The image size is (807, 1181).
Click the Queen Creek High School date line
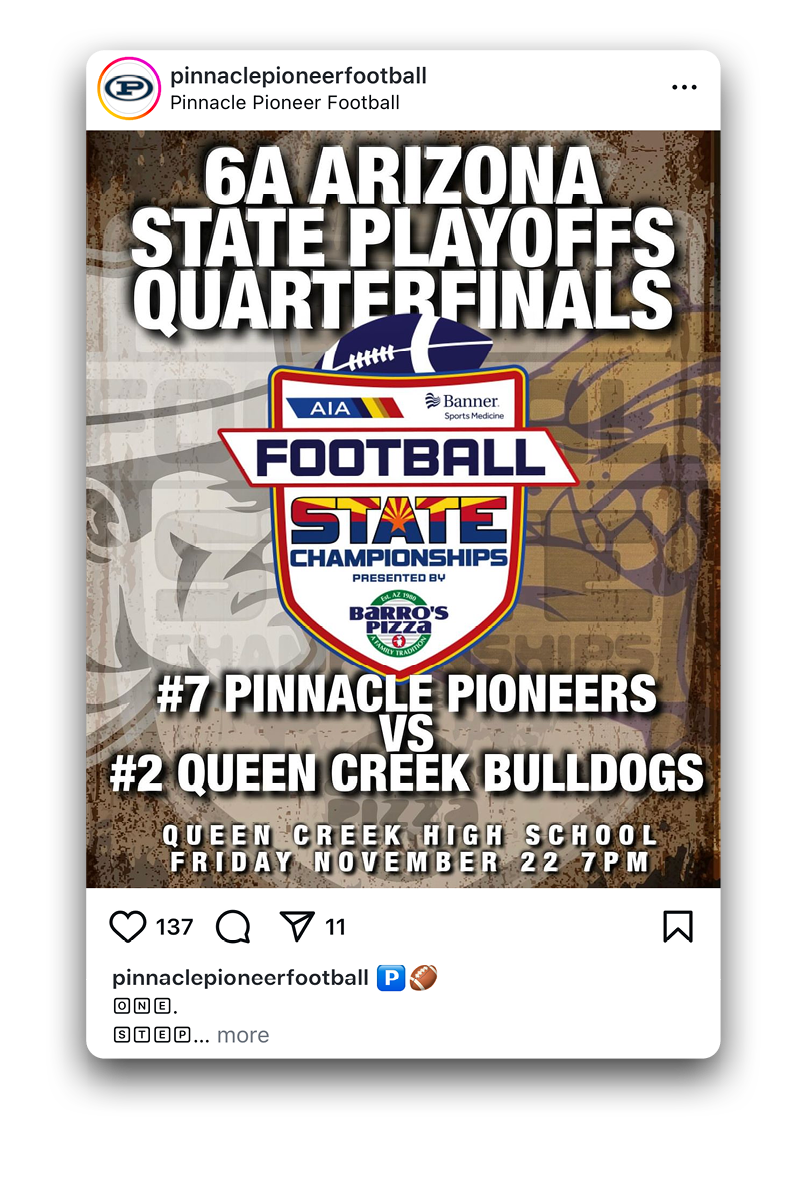tap(410, 849)
